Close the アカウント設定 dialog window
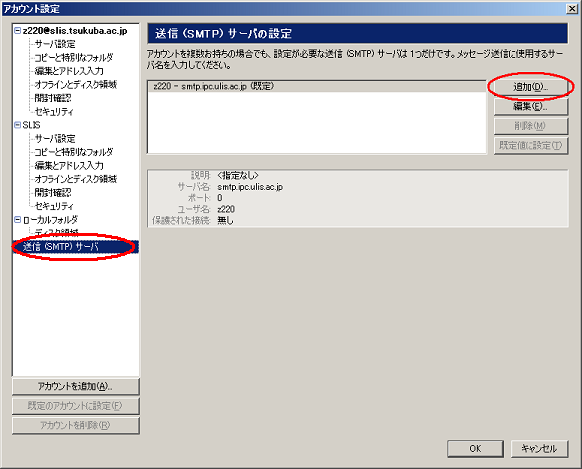The image size is (582, 469). tap(572, 9)
